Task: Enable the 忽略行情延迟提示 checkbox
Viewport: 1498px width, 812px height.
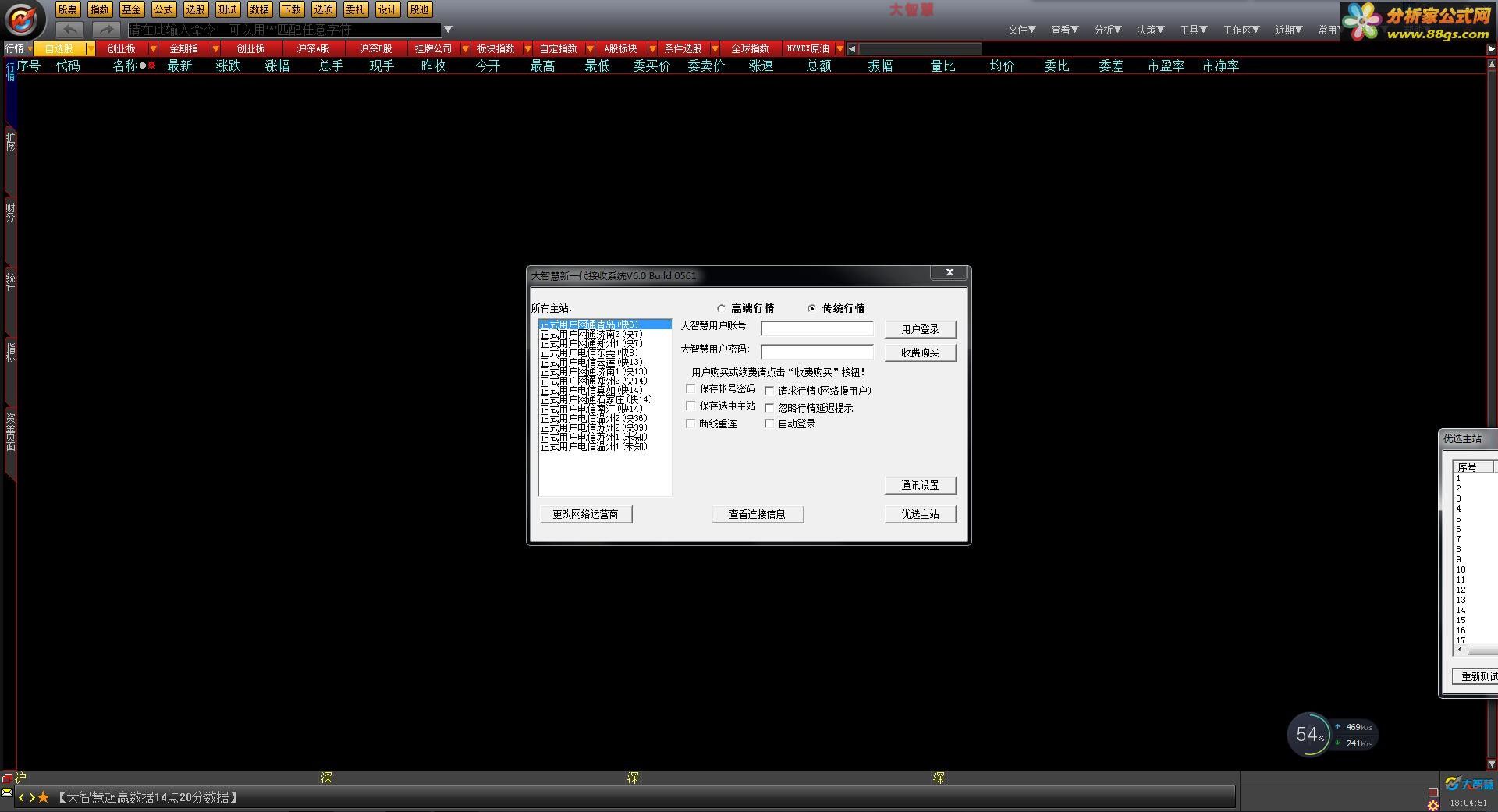Action: coord(769,408)
